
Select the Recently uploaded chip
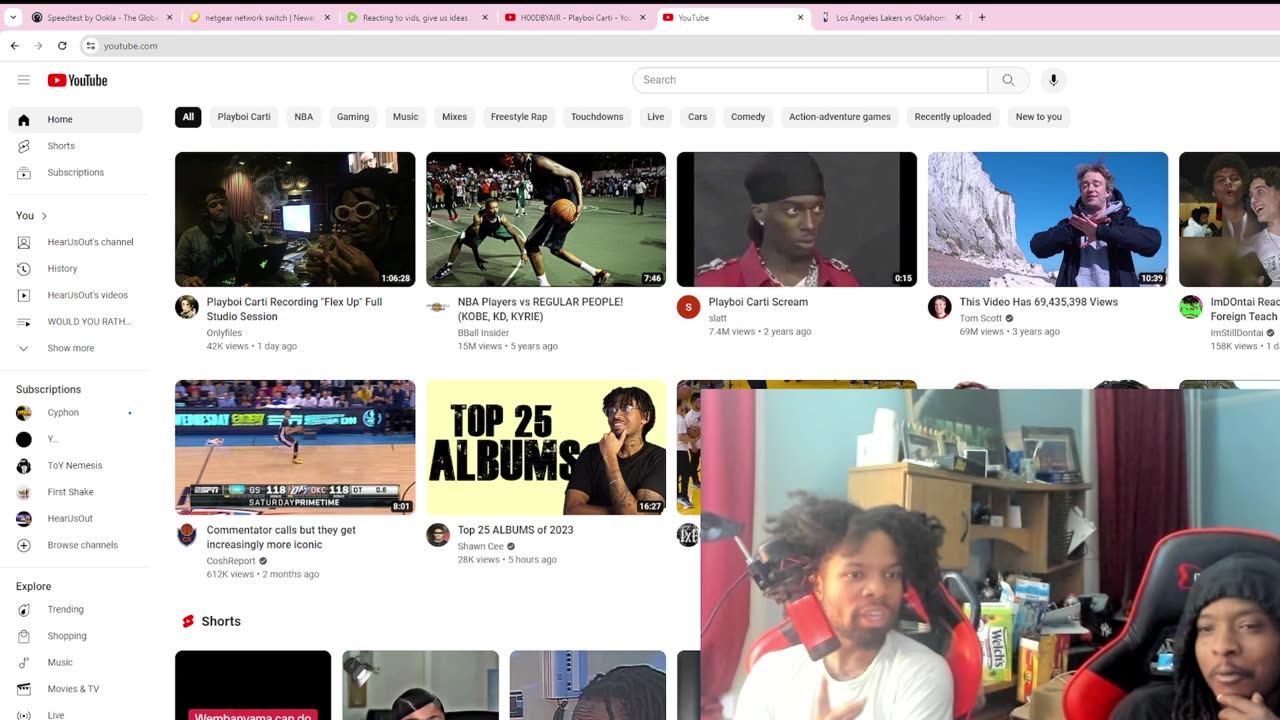coord(953,117)
